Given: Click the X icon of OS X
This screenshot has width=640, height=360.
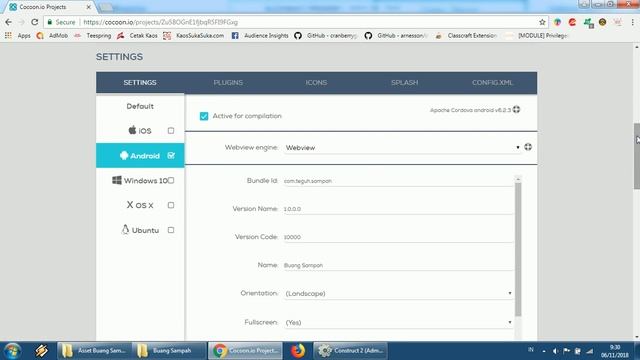Looking at the screenshot, I should coord(130,205).
